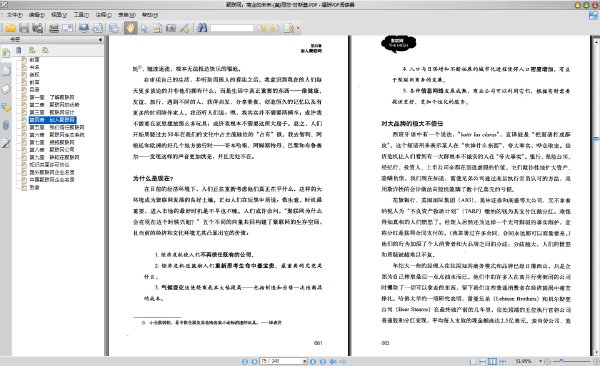
Task: Click the delete bookmark trash icon
Action: (x=19, y=50)
